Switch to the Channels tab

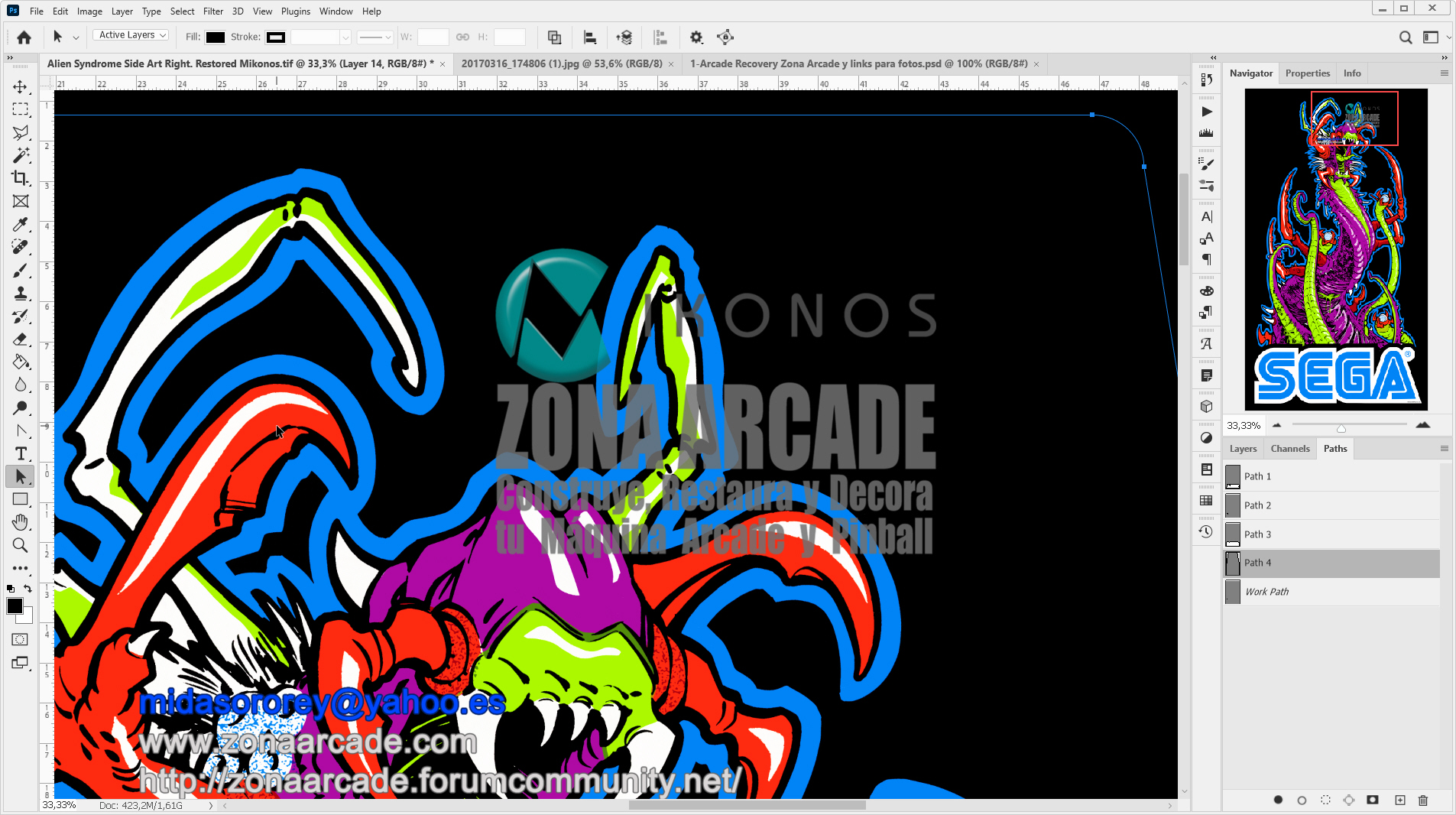[1289, 449]
